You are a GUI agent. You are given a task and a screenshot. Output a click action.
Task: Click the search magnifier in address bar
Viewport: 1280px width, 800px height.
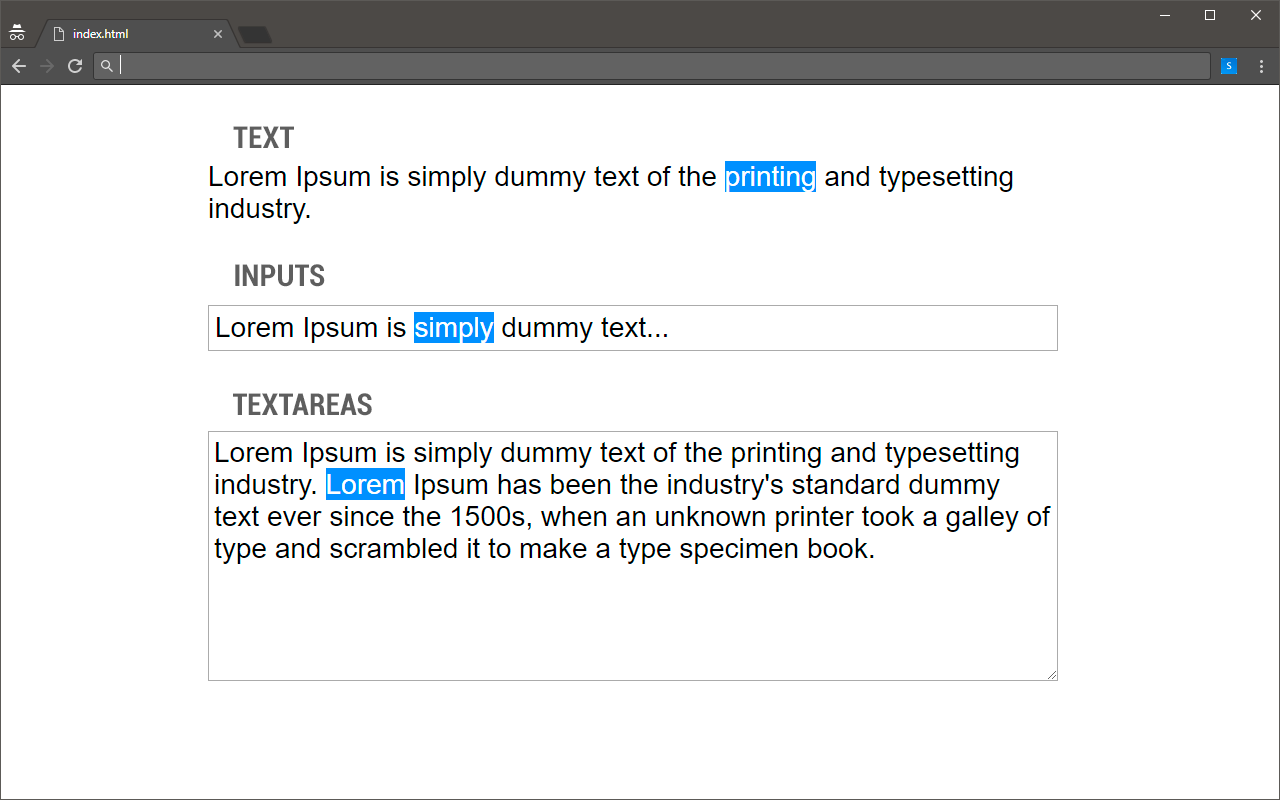(107, 66)
